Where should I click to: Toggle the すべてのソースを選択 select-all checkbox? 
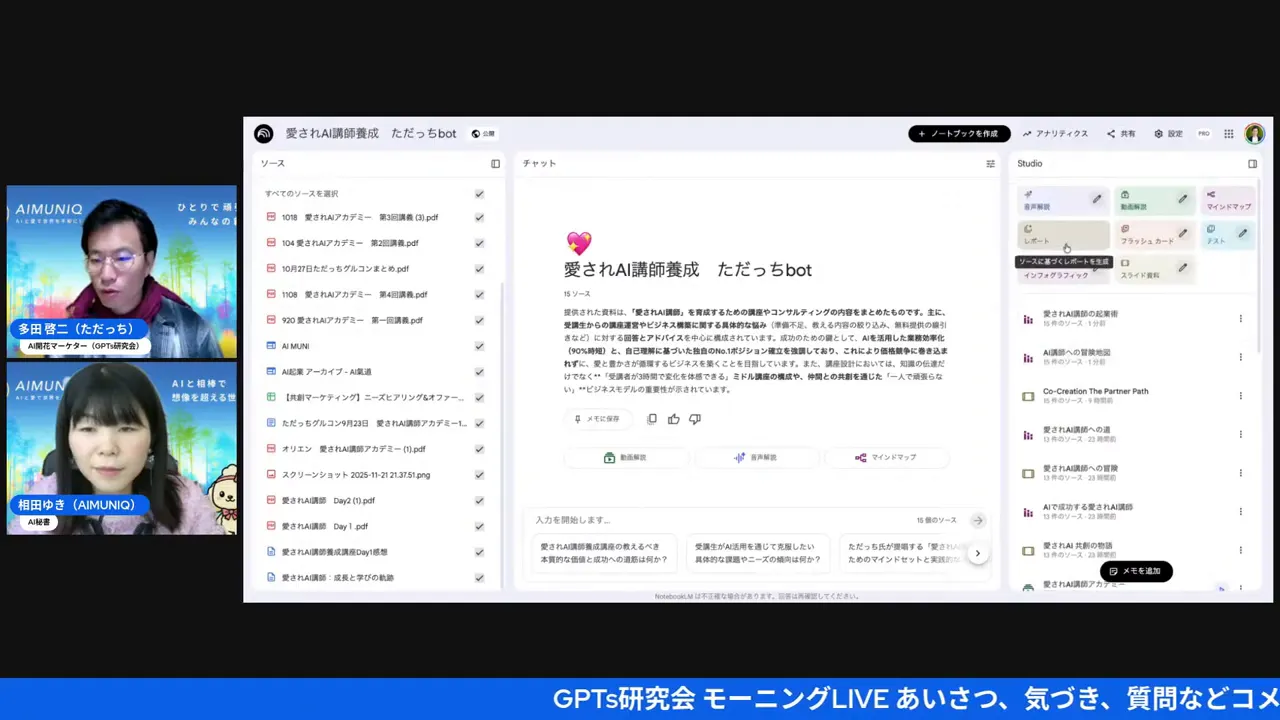tap(479, 193)
